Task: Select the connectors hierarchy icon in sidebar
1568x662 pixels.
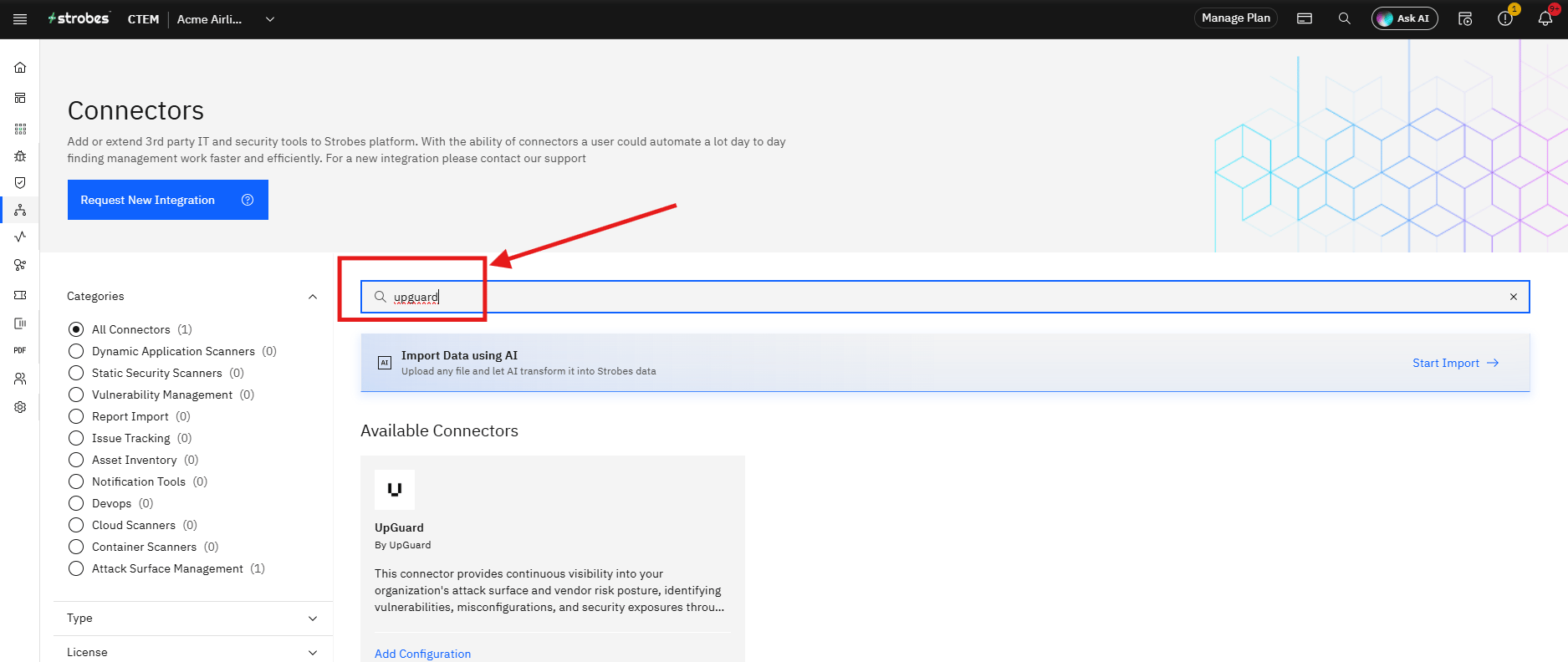Action: point(20,210)
